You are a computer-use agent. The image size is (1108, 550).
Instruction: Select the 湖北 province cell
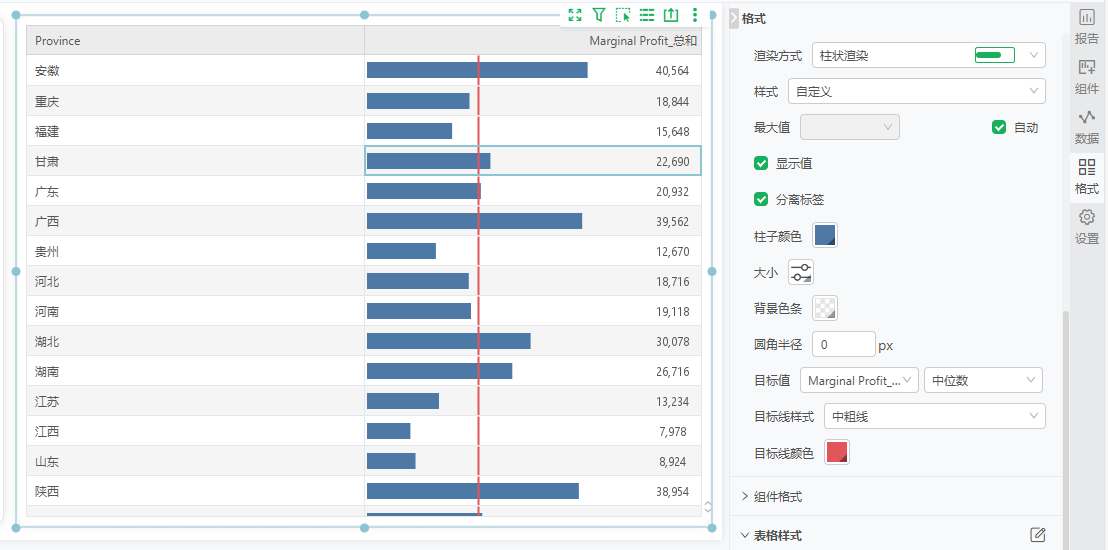pyautogui.click(x=196, y=341)
